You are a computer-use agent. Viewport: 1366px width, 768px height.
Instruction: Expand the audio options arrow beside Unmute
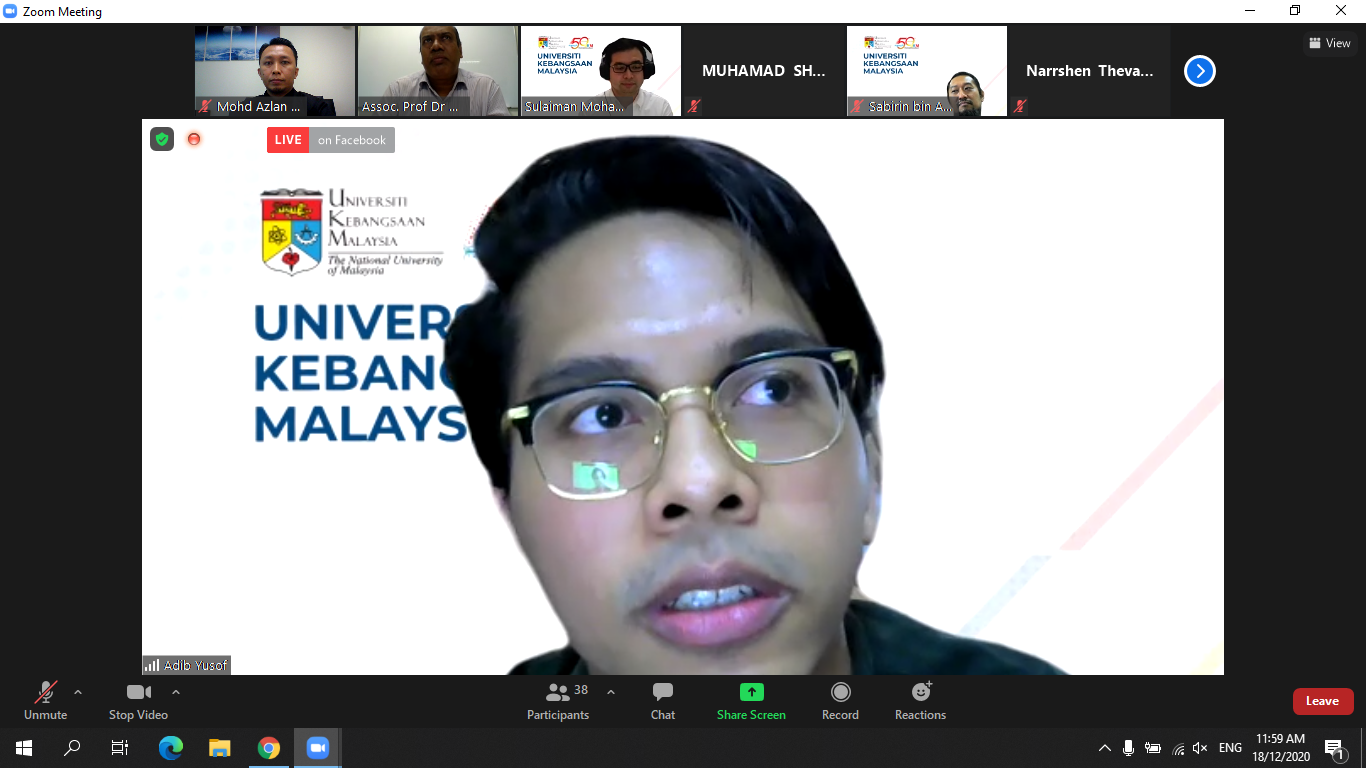coord(78,692)
